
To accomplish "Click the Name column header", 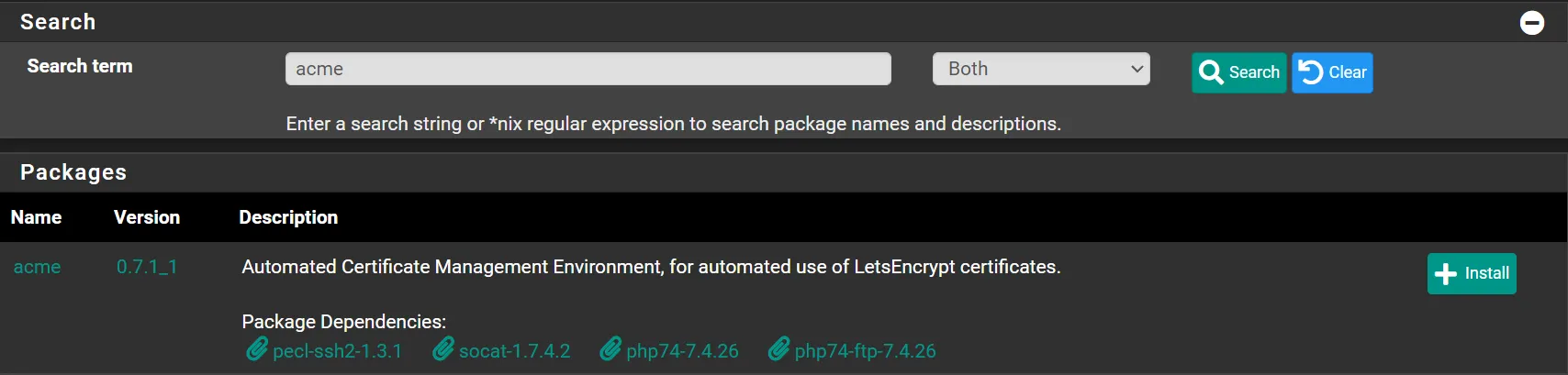I will click(36, 217).
